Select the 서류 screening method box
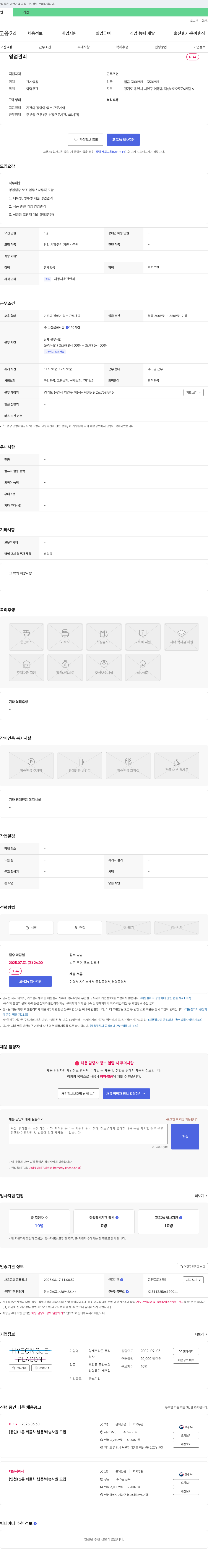 31,928
